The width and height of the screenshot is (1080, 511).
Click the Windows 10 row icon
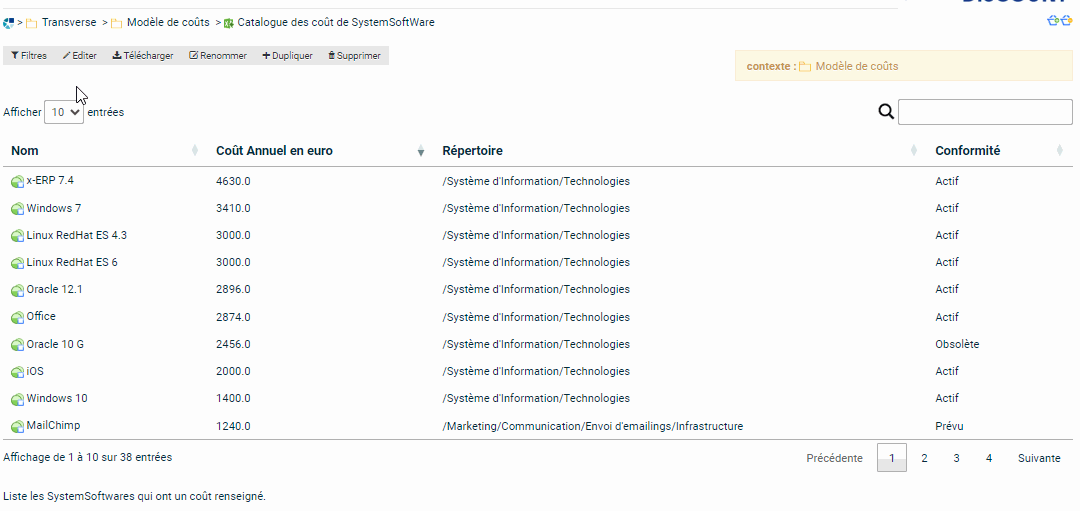coord(17,399)
